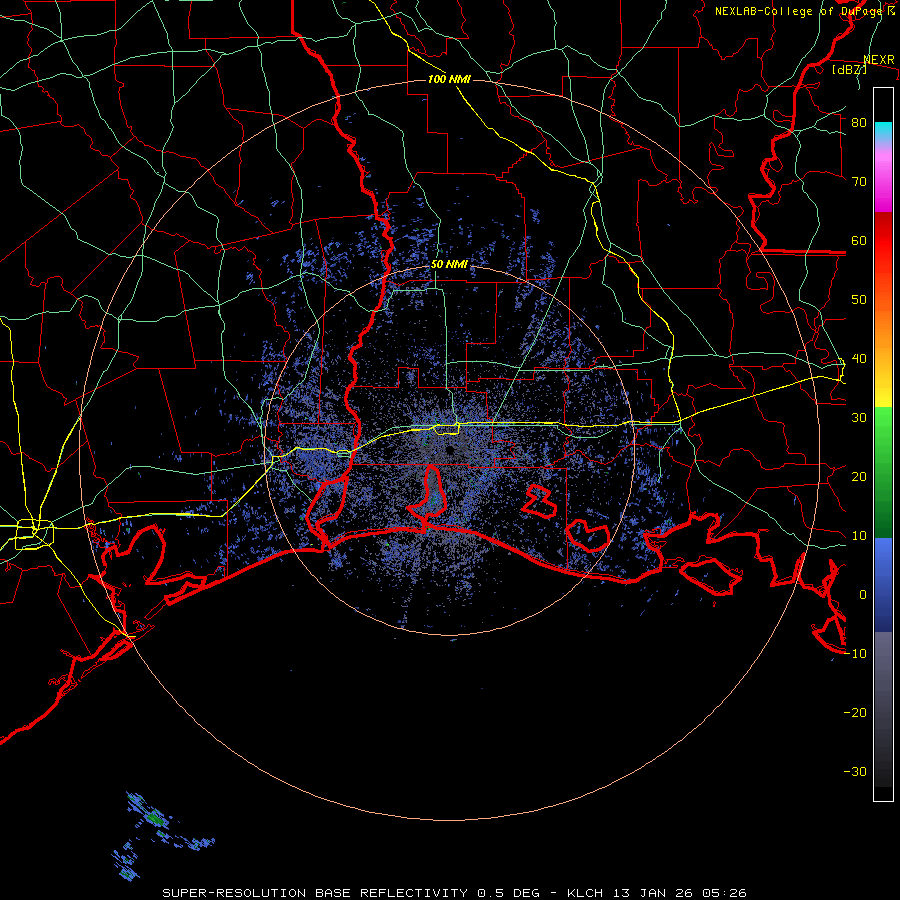Click the -20 value on the dBZ scale
Screen dimensions: 900x900
point(855,713)
